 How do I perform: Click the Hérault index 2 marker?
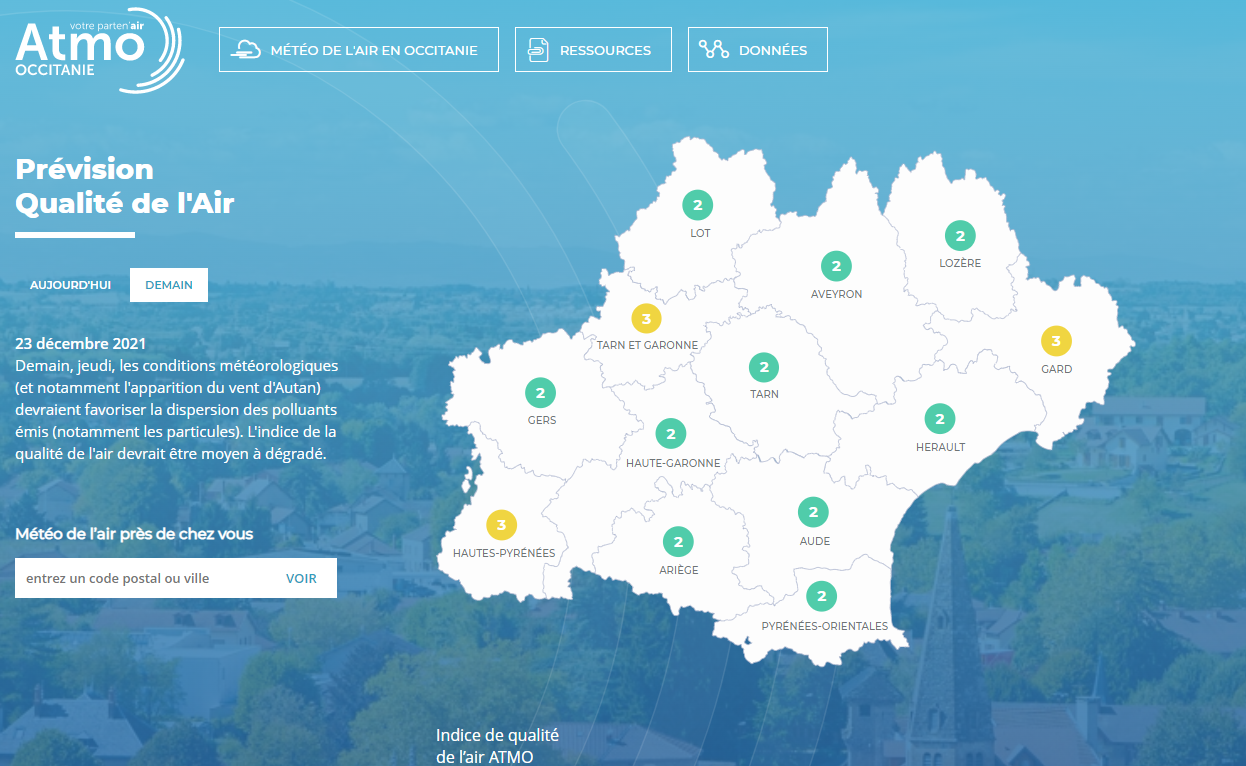(x=940, y=419)
